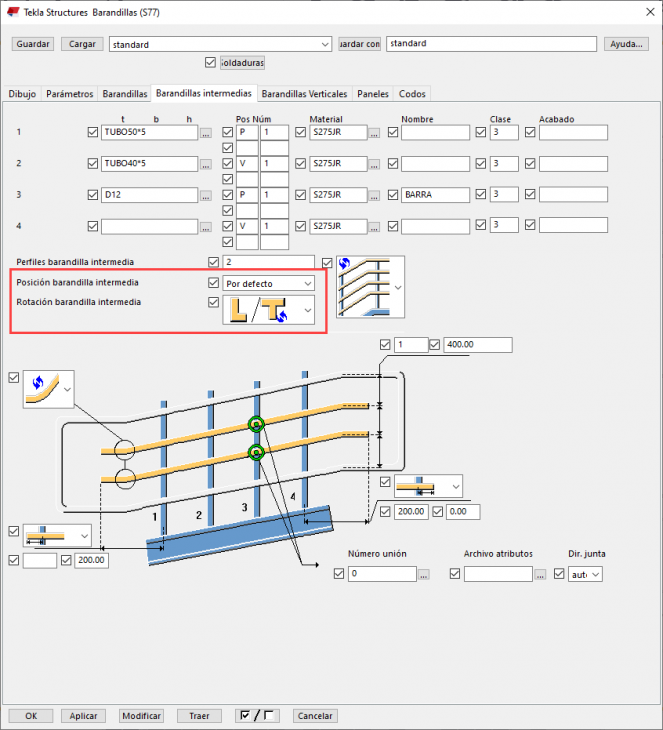
Task: Switch to the Codos tab
Action: coord(412,94)
